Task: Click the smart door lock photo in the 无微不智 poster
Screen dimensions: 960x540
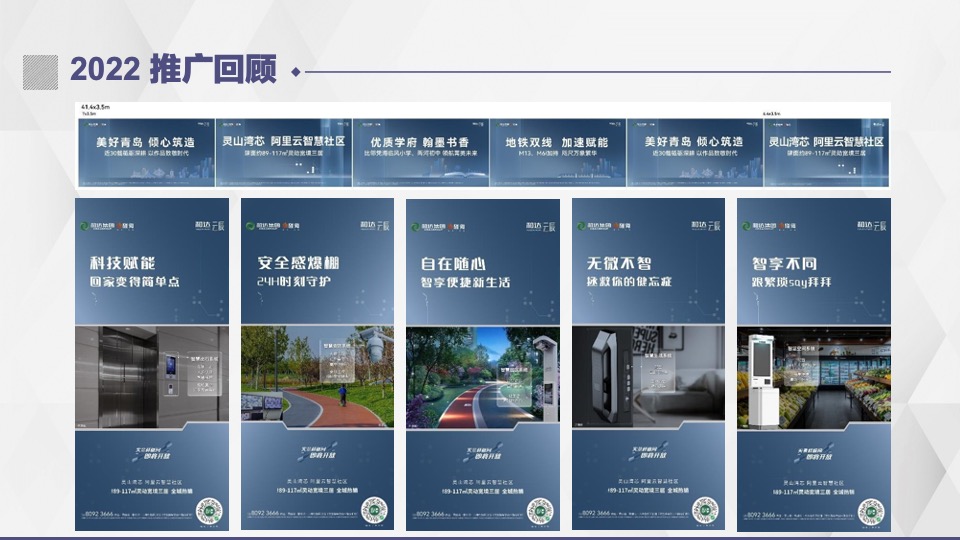Action: (x=648, y=377)
